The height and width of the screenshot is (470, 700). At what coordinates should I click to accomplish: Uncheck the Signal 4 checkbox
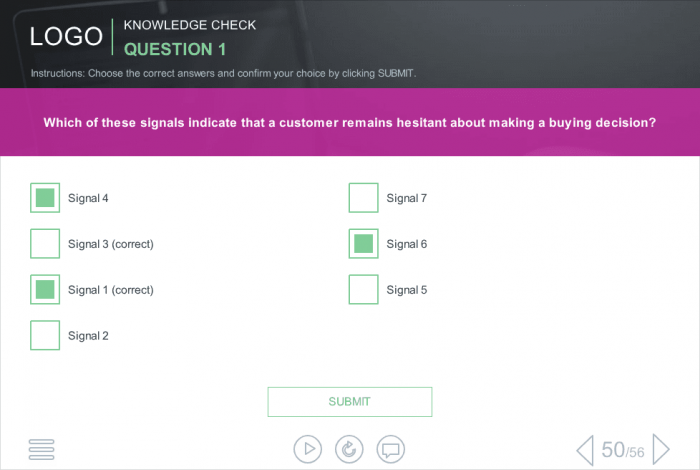[45, 198]
